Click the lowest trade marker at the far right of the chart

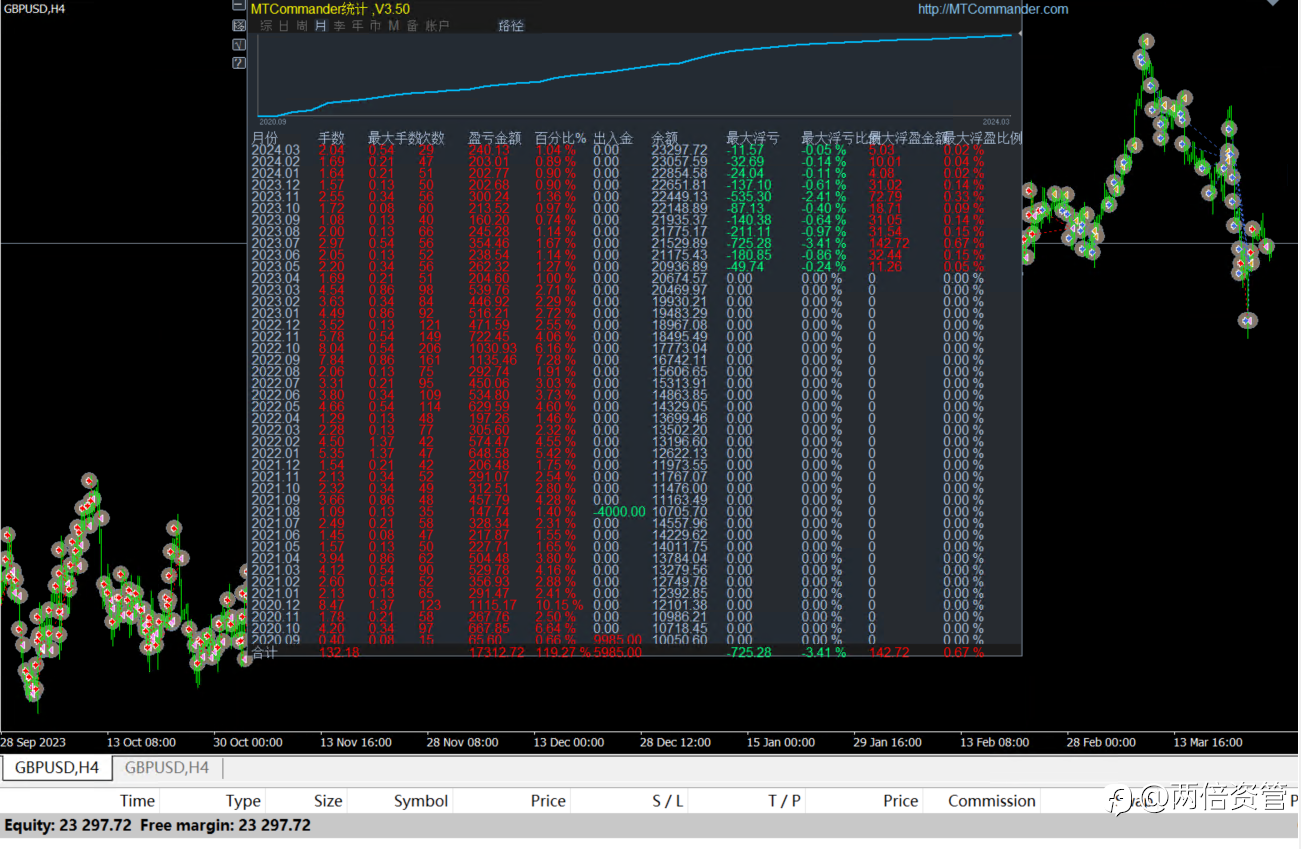point(1248,320)
